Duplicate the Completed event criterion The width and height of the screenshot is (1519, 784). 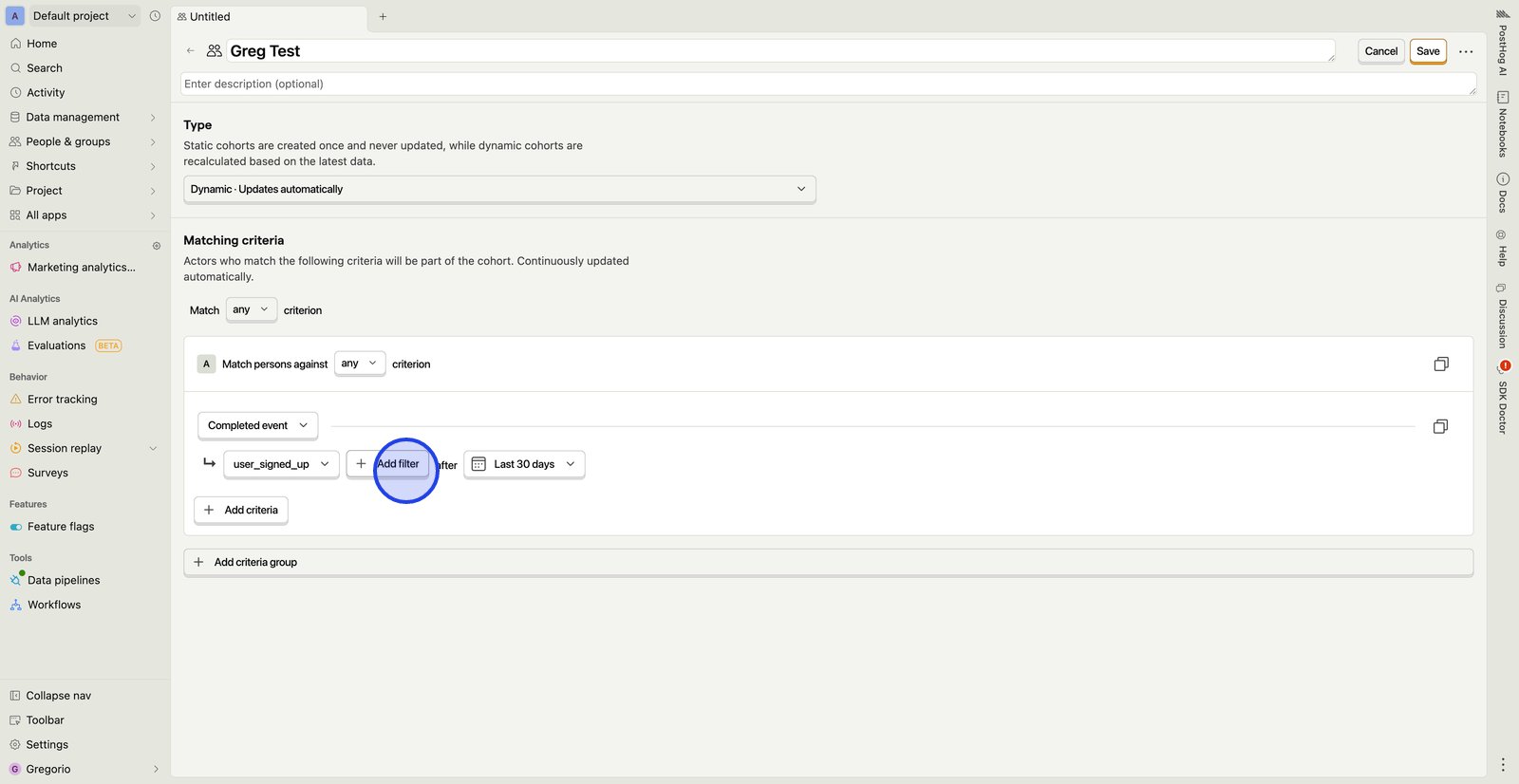(x=1439, y=427)
